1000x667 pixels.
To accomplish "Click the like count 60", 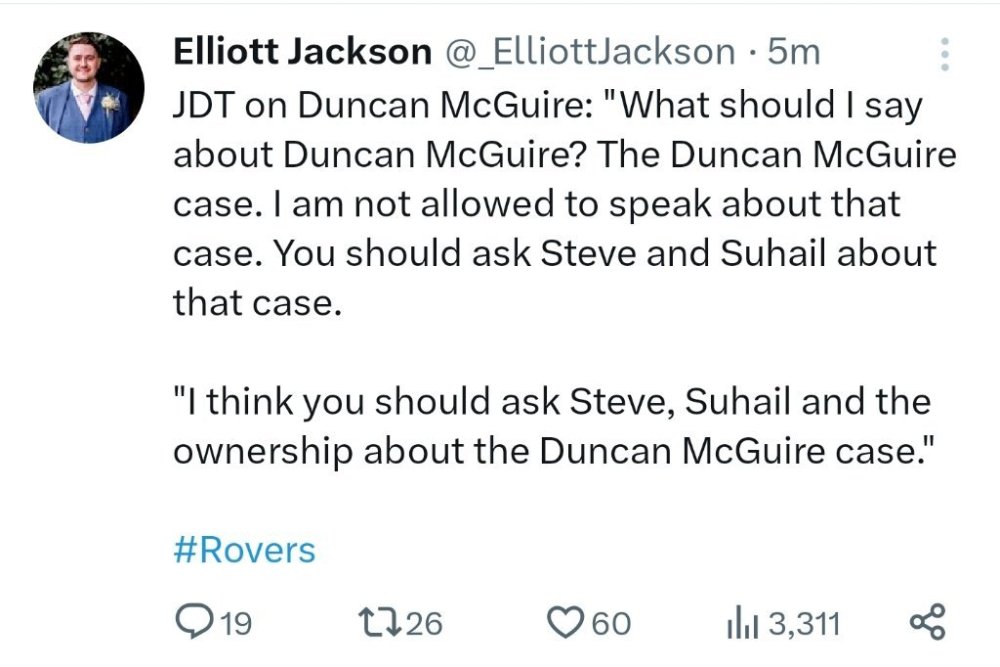I will pyautogui.click(x=611, y=625).
